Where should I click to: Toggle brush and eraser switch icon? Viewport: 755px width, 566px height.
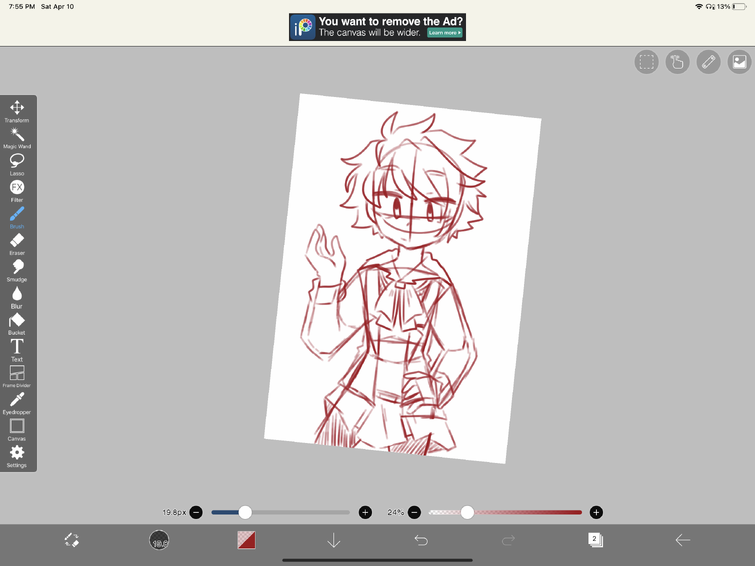coord(72,540)
